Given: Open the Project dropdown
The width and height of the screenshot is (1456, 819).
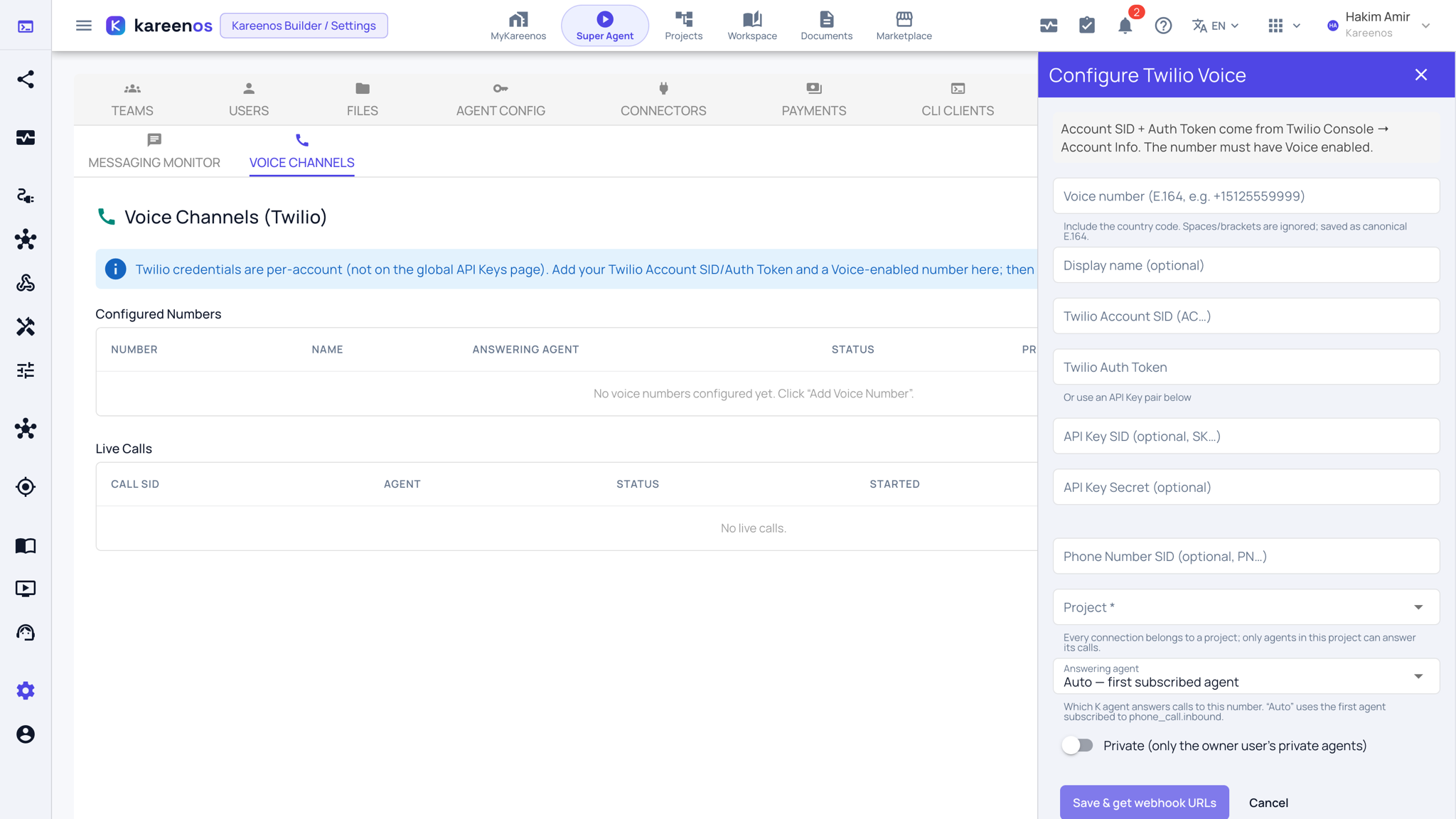Looking at the screenshot, I should point(1246,607).
